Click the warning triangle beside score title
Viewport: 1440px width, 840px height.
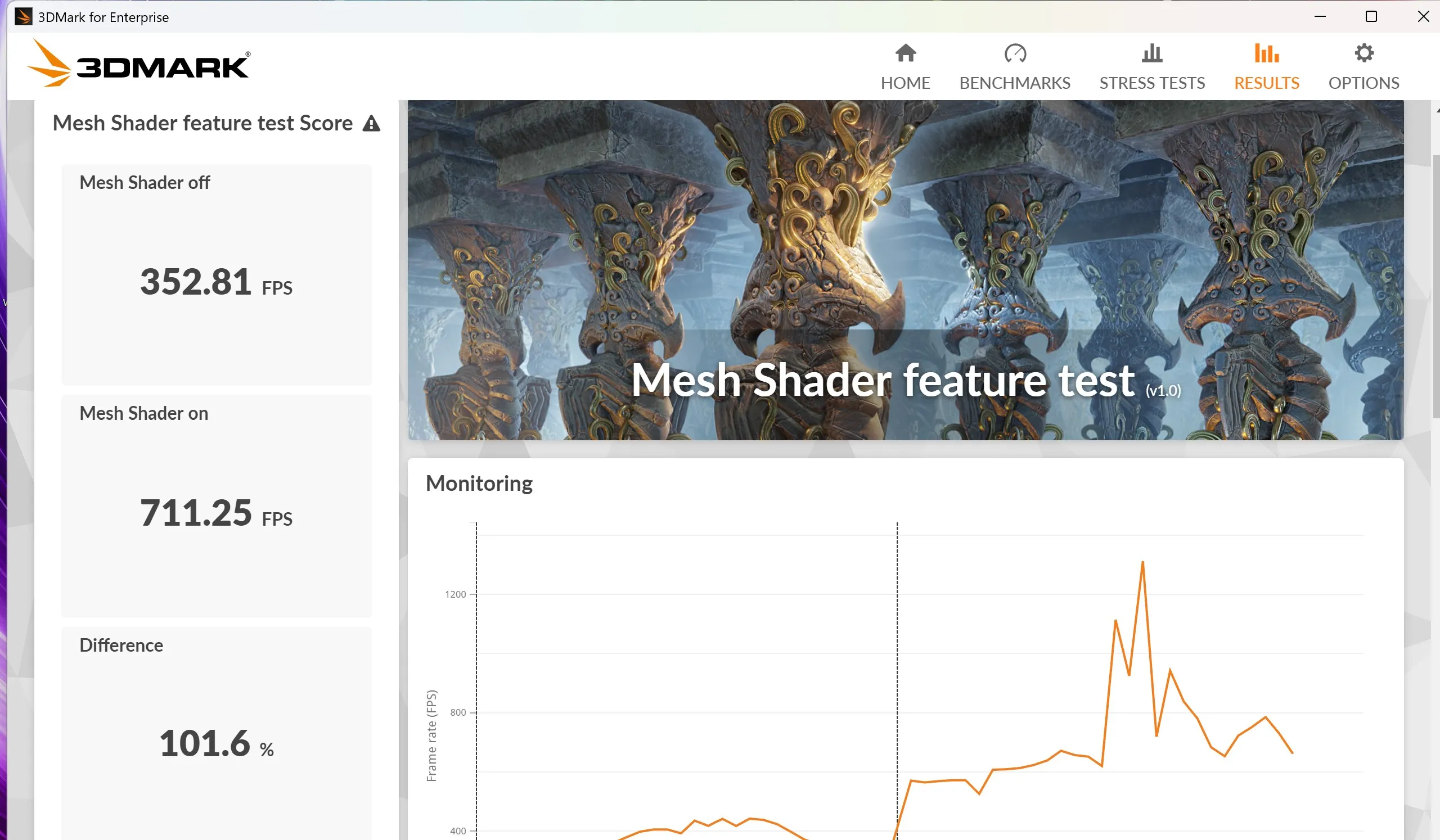point(371,123)
